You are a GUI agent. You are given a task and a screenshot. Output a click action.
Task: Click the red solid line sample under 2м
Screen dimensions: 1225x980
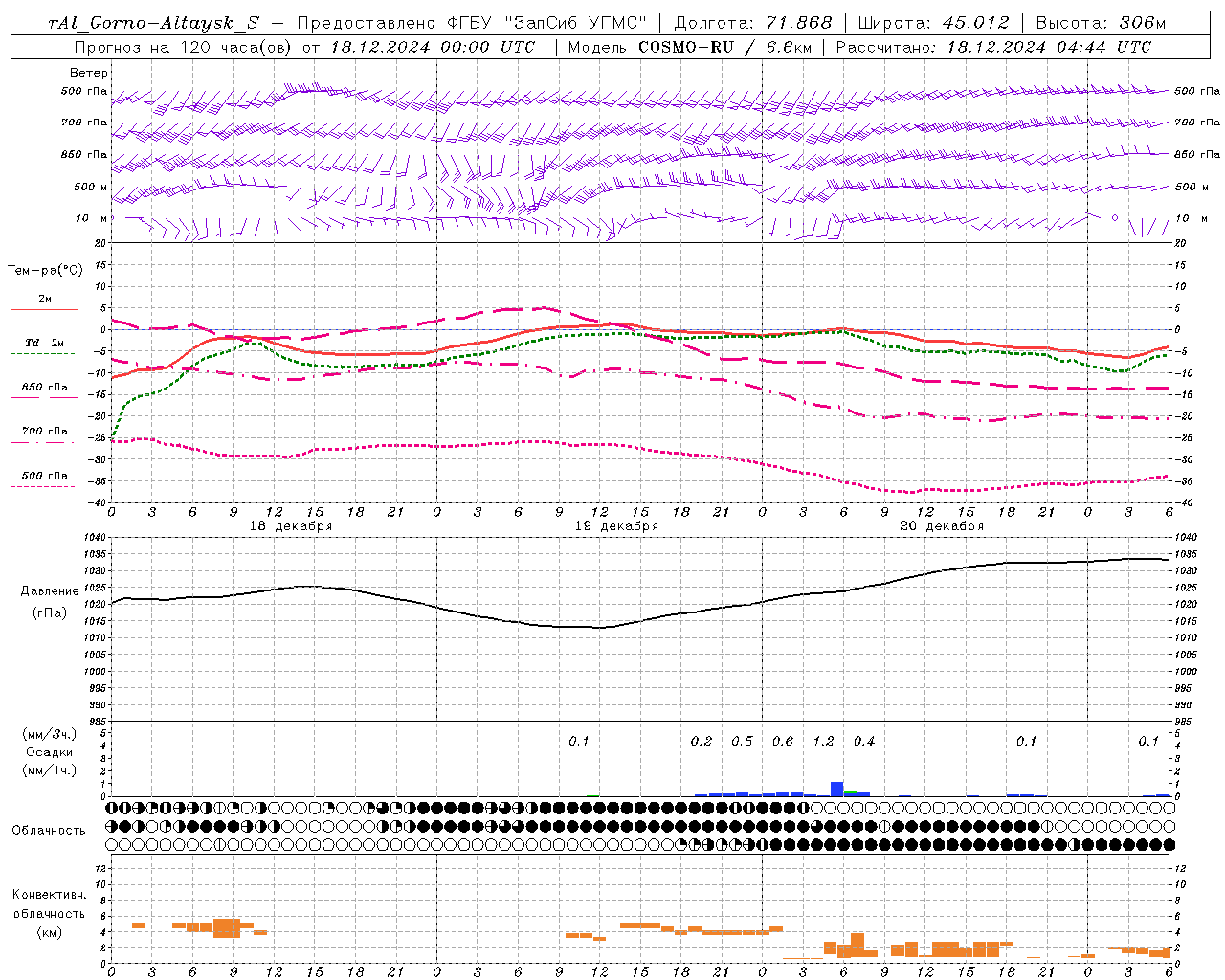tap(43, 310)
